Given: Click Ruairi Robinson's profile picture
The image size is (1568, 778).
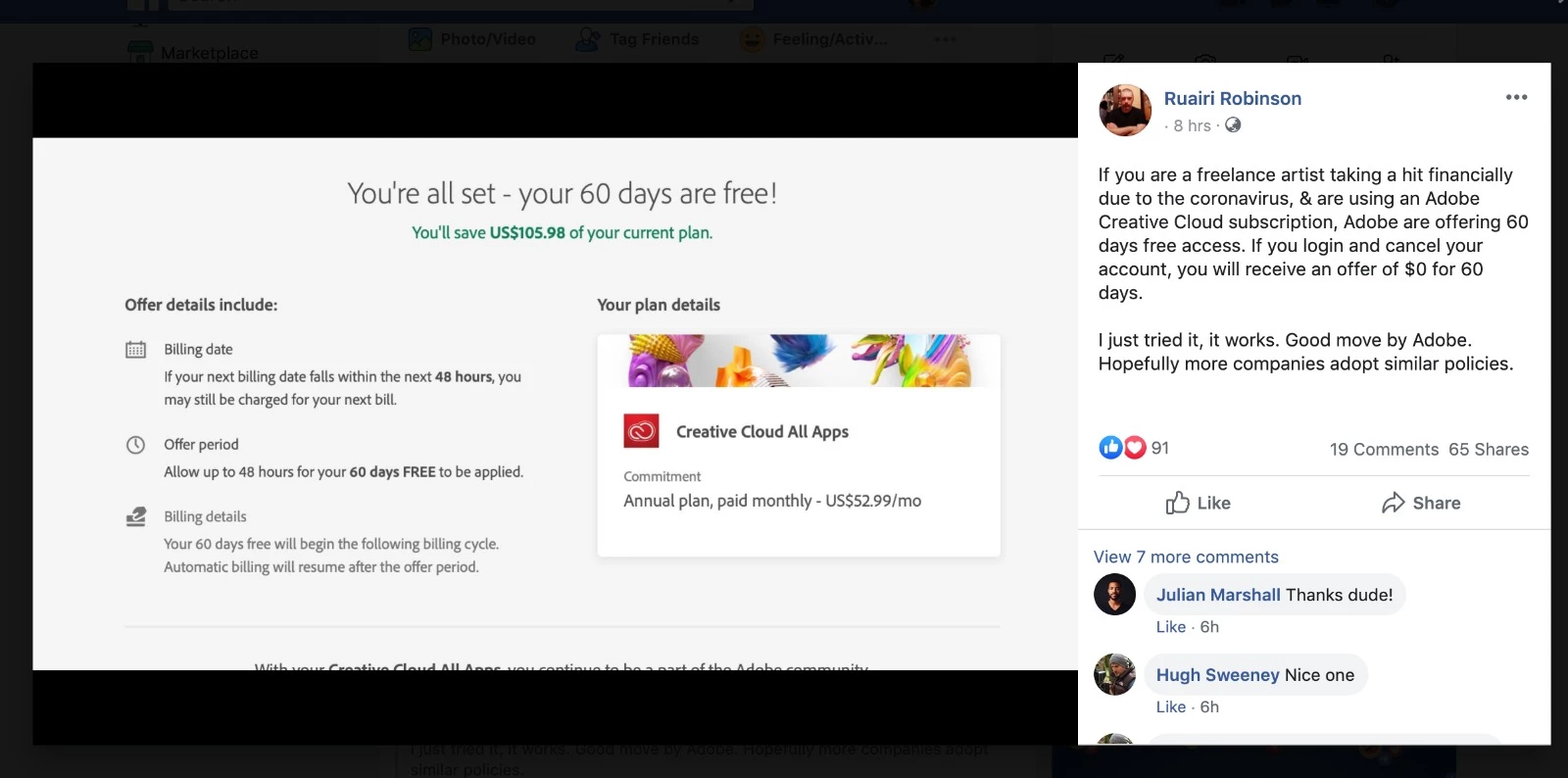Looking at the screenshot, I should pyautogui.click(x=1125, y=110).
